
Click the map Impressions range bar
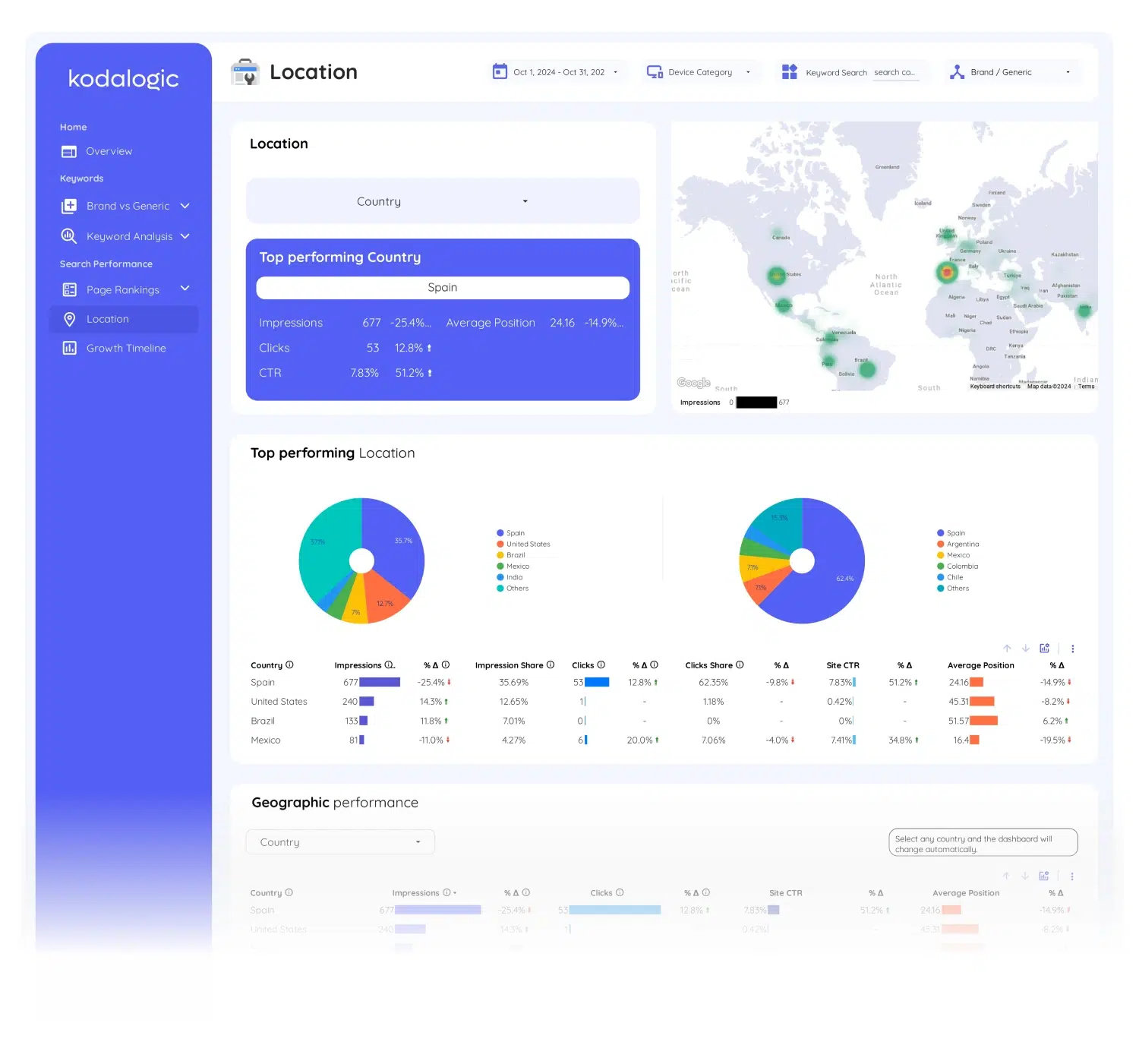756,403
